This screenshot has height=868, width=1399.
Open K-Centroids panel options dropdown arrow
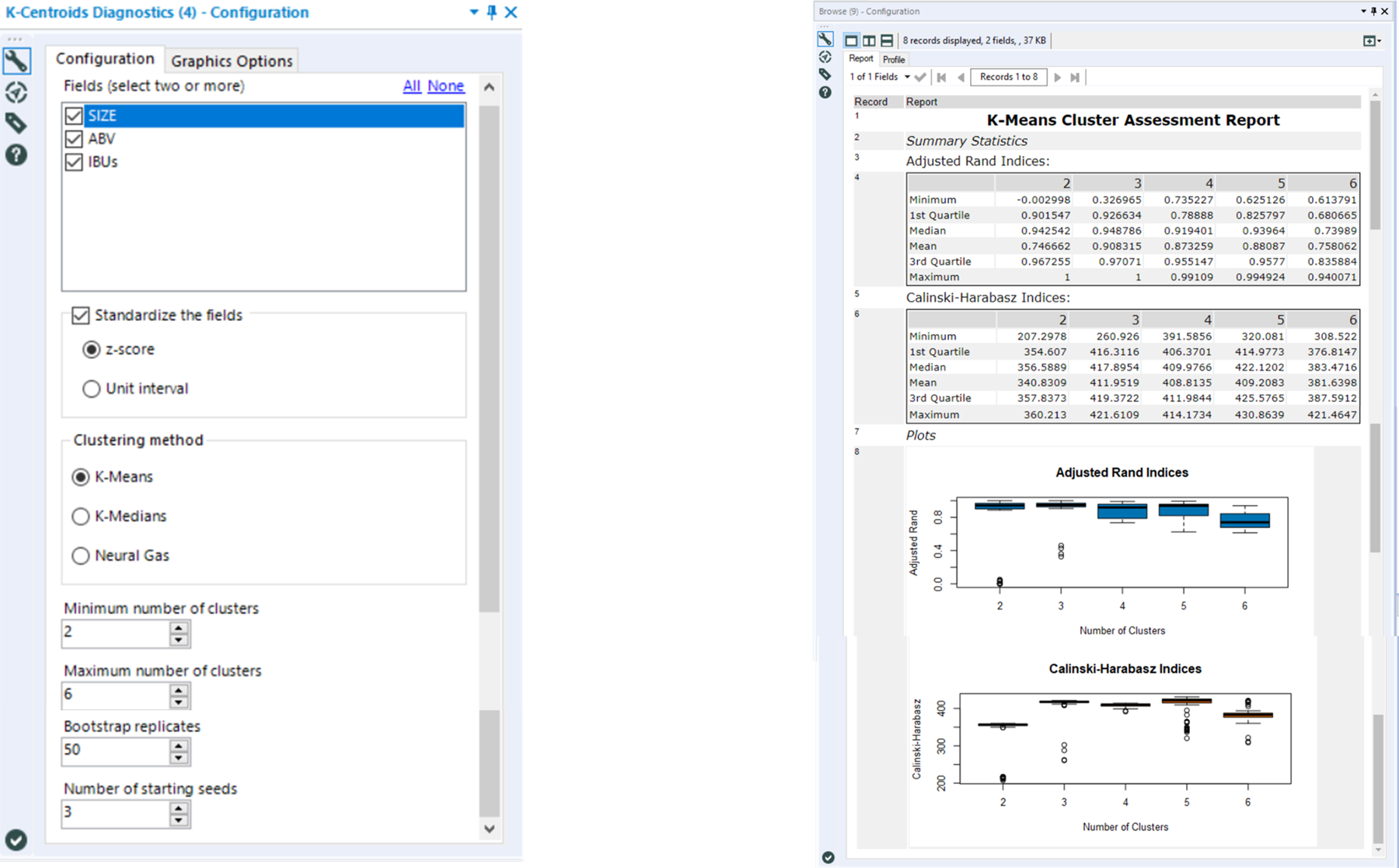[x=474, y=12]
